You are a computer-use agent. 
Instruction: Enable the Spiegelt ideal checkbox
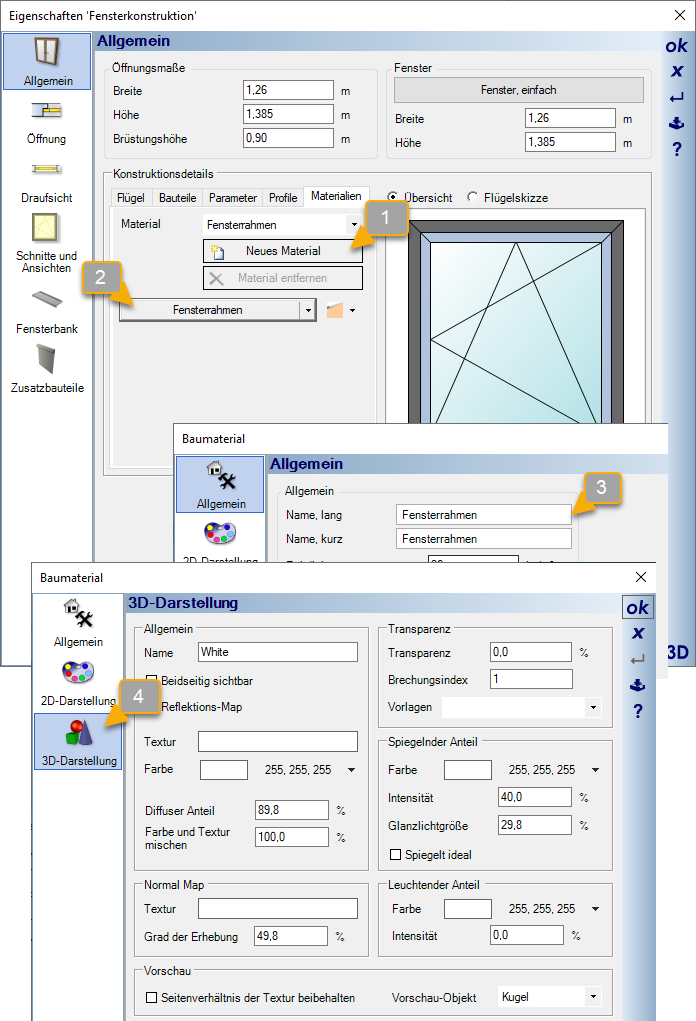(395, 855)
